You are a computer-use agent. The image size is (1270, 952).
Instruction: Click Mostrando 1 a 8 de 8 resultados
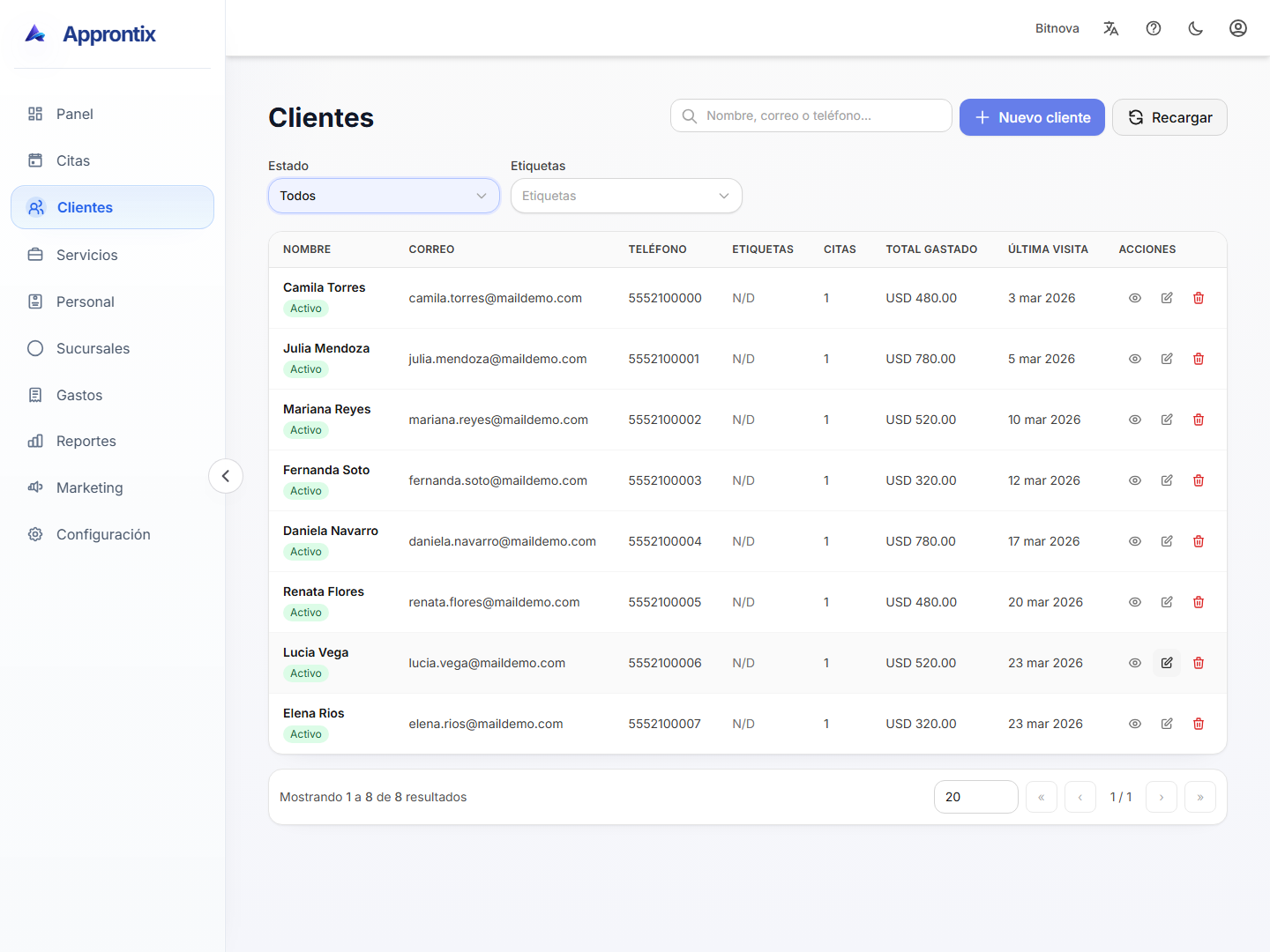click(373, 797)
